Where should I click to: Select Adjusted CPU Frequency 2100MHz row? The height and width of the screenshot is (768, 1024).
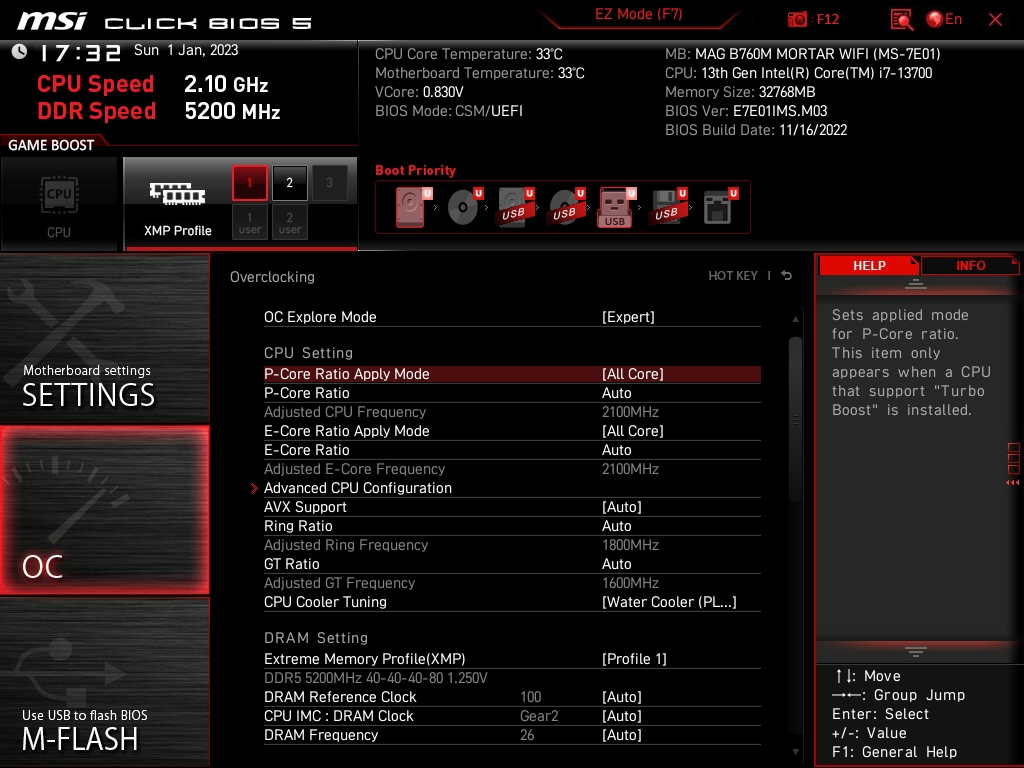pos(512,411)
